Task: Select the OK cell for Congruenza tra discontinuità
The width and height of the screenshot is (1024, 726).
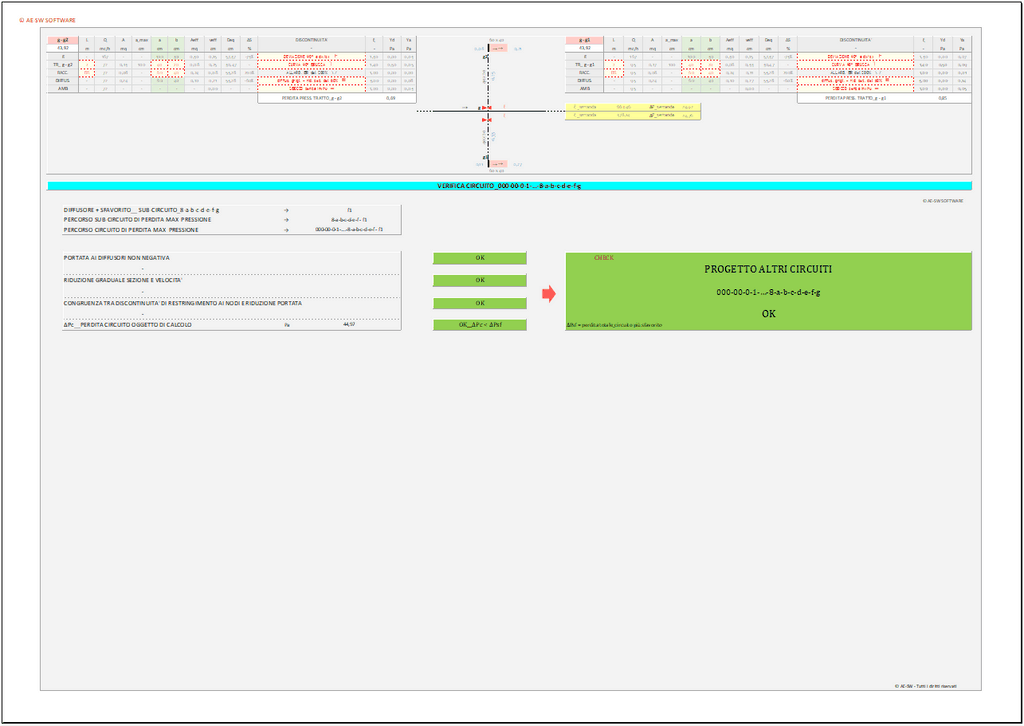Action: [480, 303]
